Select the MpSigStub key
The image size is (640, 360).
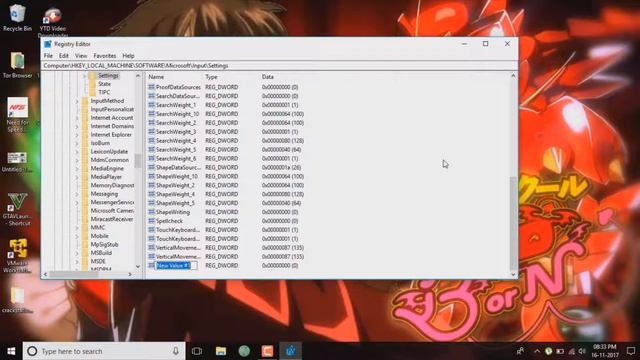click(x=104, y=244)
